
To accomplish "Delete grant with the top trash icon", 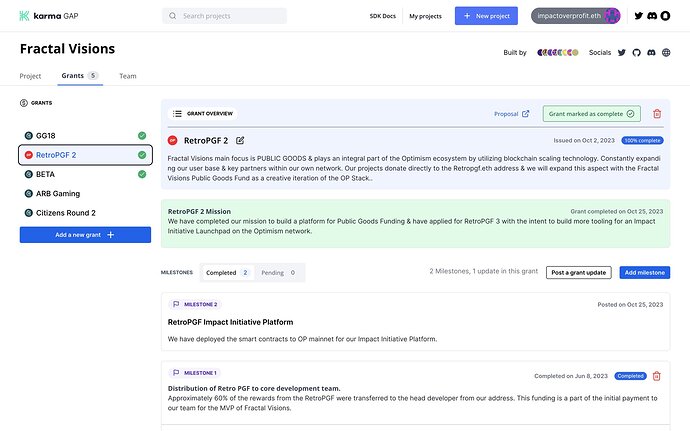I will coord(657,114).
